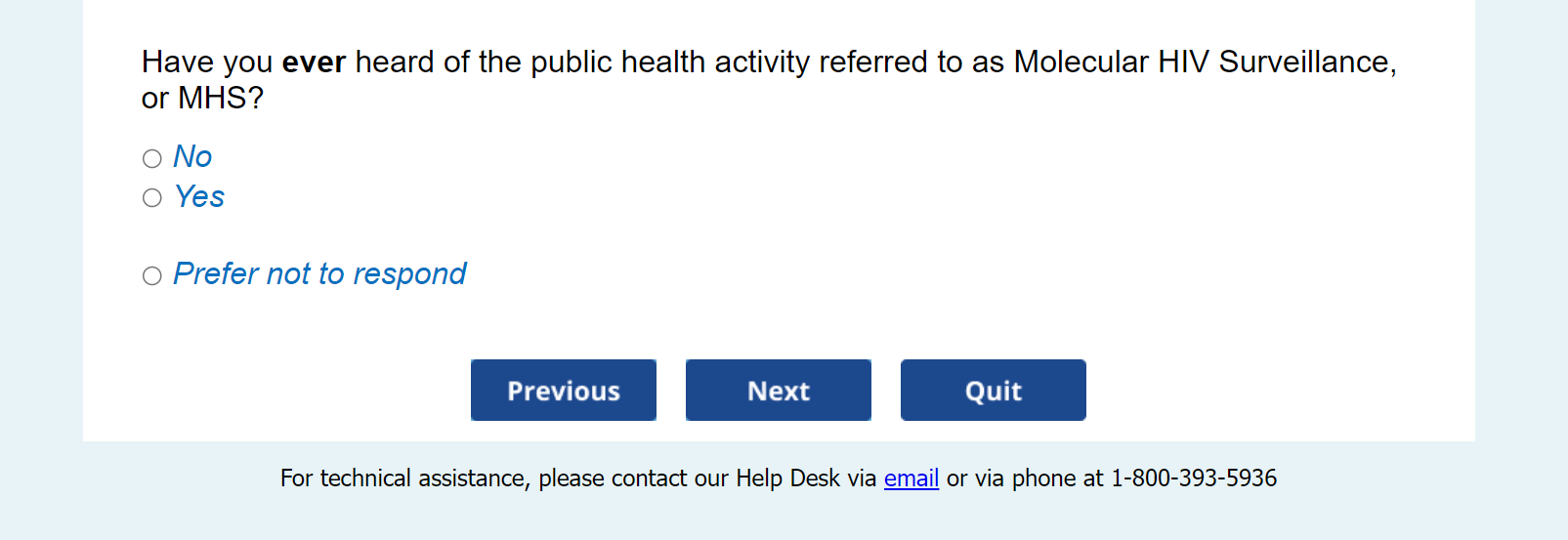This screenshot has height=540, width=1568.
Task: Click the "or via phone at" footer text
Action: pos(1025,478)
